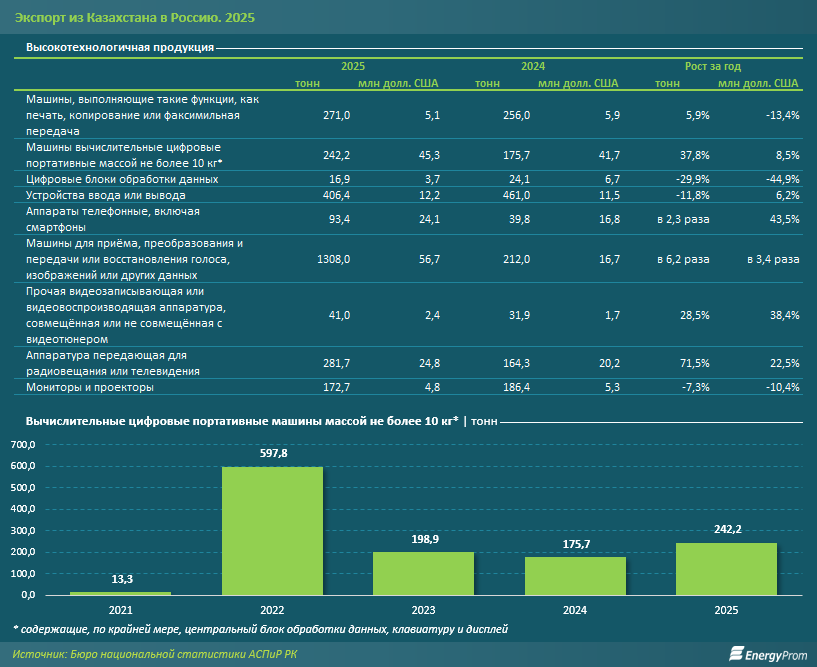This screenshot has width=817, height=667.
Task: Click the 1308,0 tonnes value cell
Action: click(333, 259)
